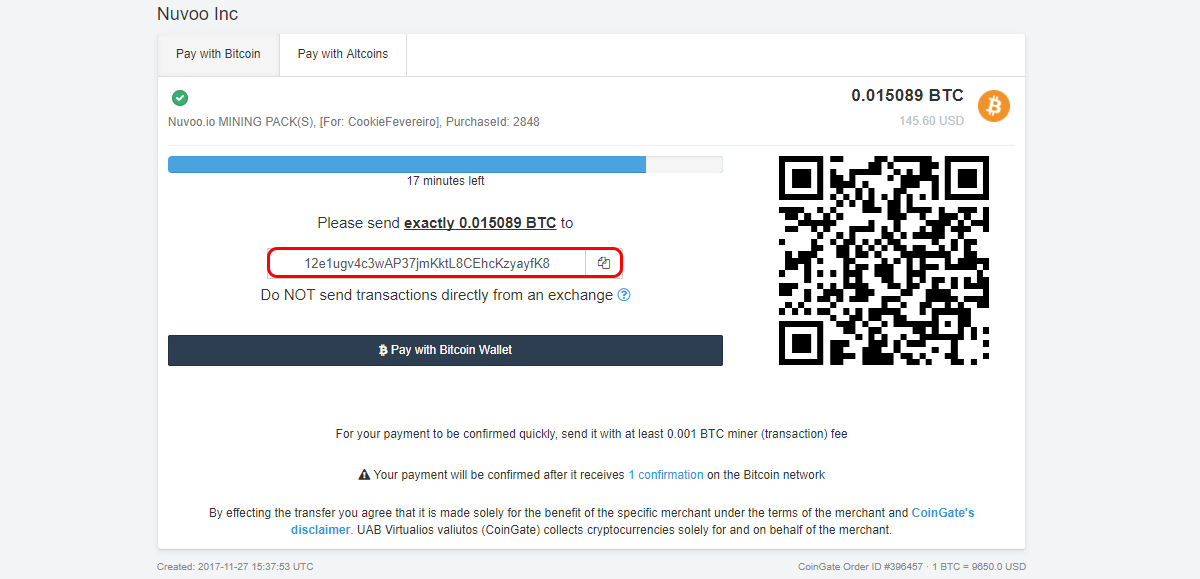Viewport: 1200px width, 579px height.
Task: Open the blue question mark help icon
Action: pyautogui.click(x=624, y=295)
